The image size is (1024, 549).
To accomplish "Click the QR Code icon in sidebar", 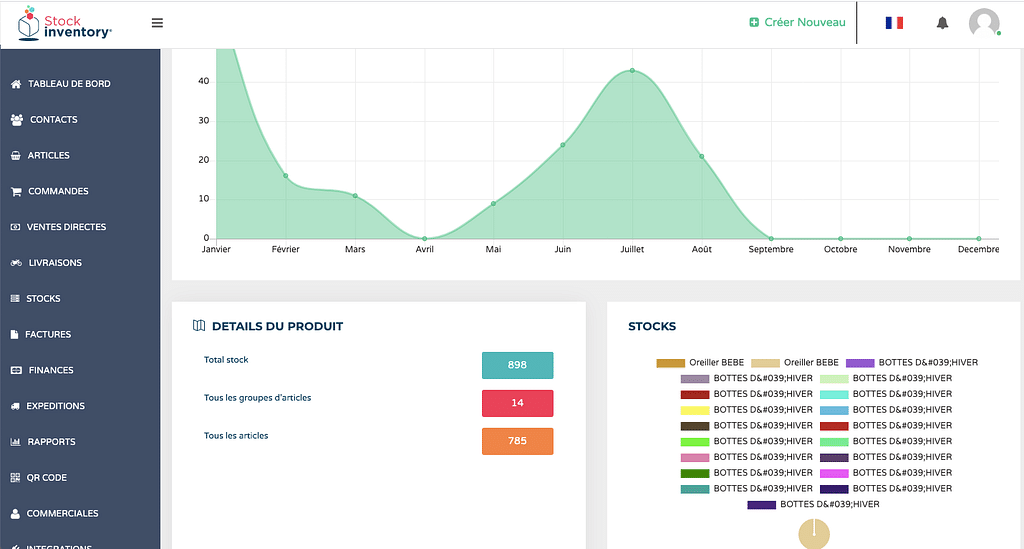I will (x=16, y=478).
